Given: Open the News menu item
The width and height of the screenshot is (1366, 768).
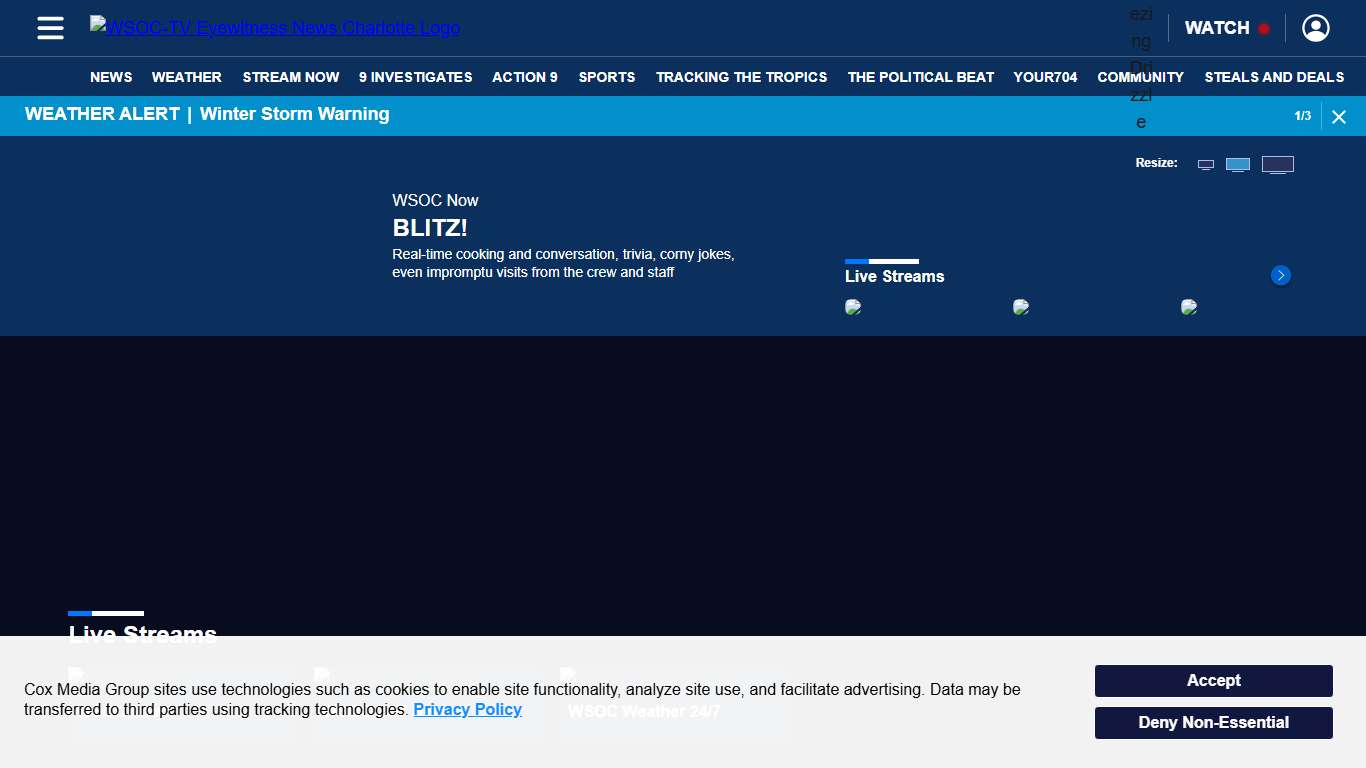Looking at the screenshot, I should pyautogui.click(x=111, y=77).
